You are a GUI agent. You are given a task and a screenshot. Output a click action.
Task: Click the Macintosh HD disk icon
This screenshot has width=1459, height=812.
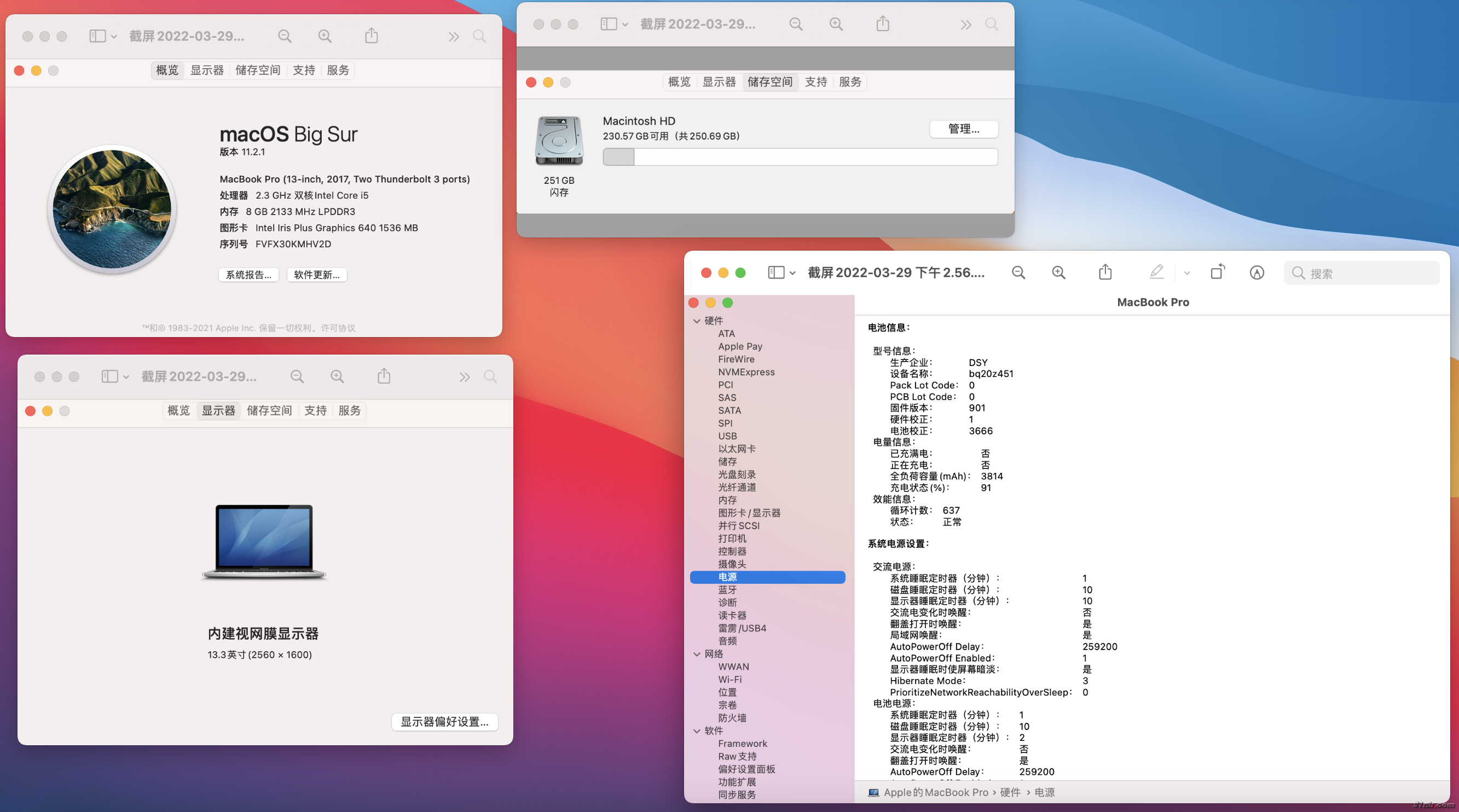click(x=559, y=141)
